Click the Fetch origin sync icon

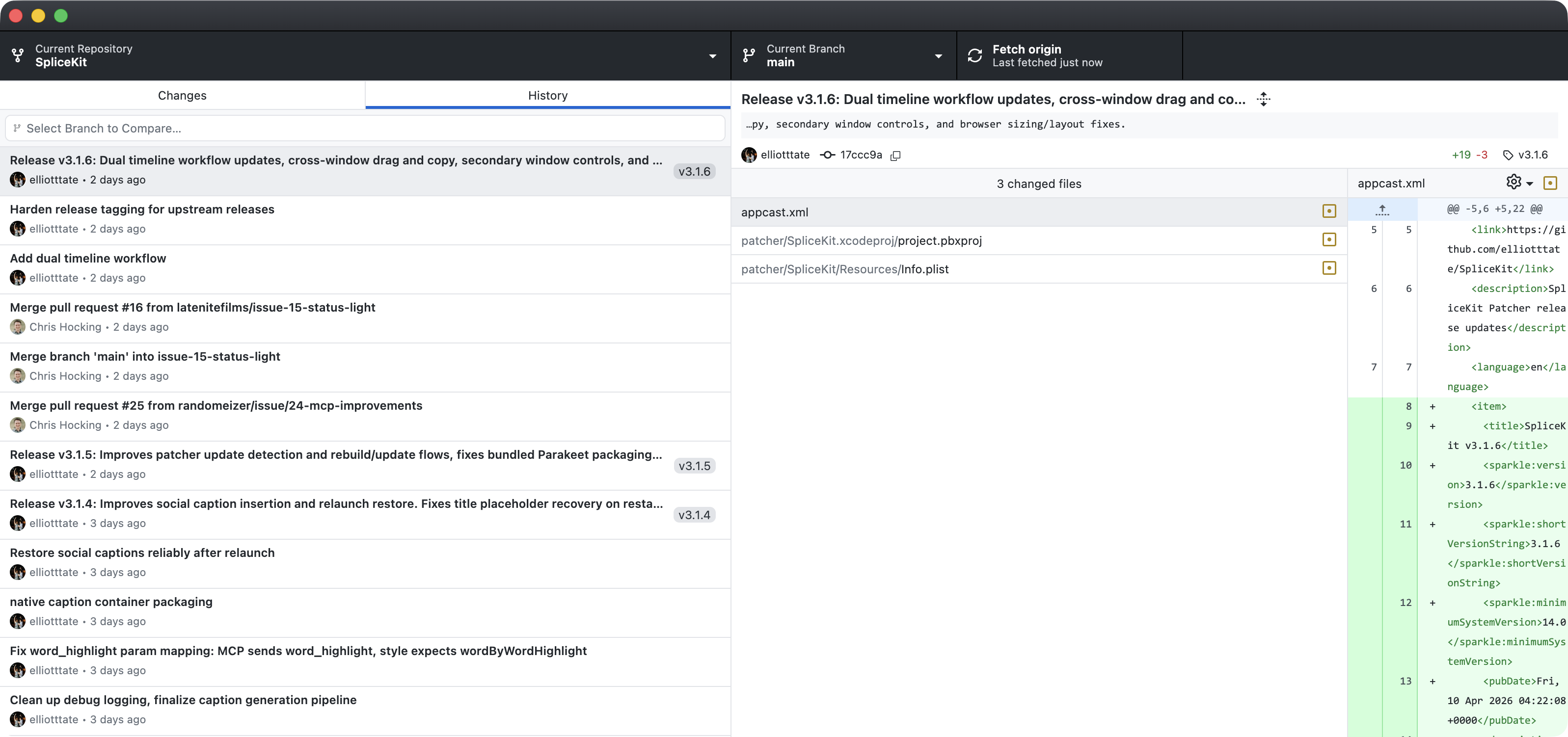click(x=974, y=55)
